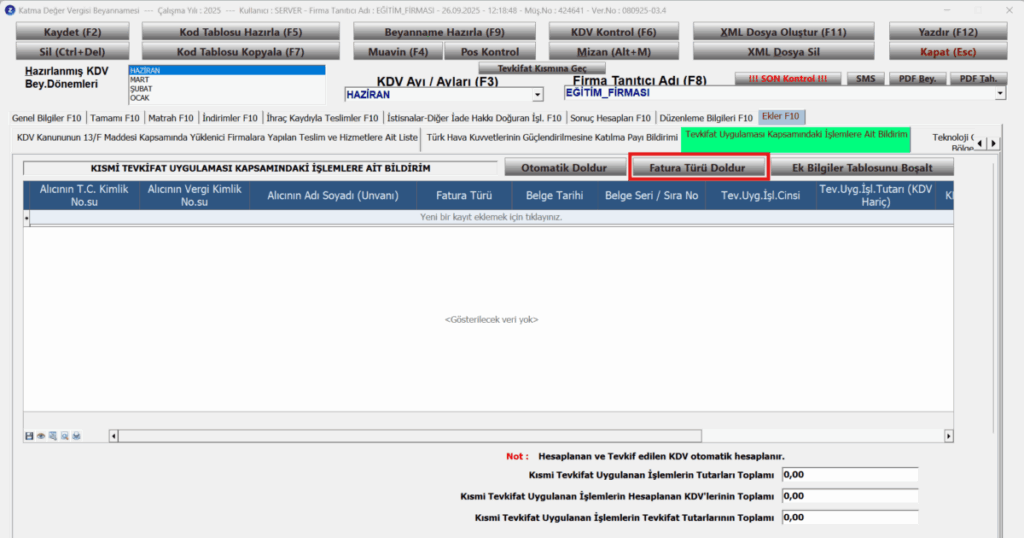Image resolution: width=1024 pixels, height=538 pixels.
Task: Click the Beyanname Hazırla (F9) button
Action: tap(444, 32)
